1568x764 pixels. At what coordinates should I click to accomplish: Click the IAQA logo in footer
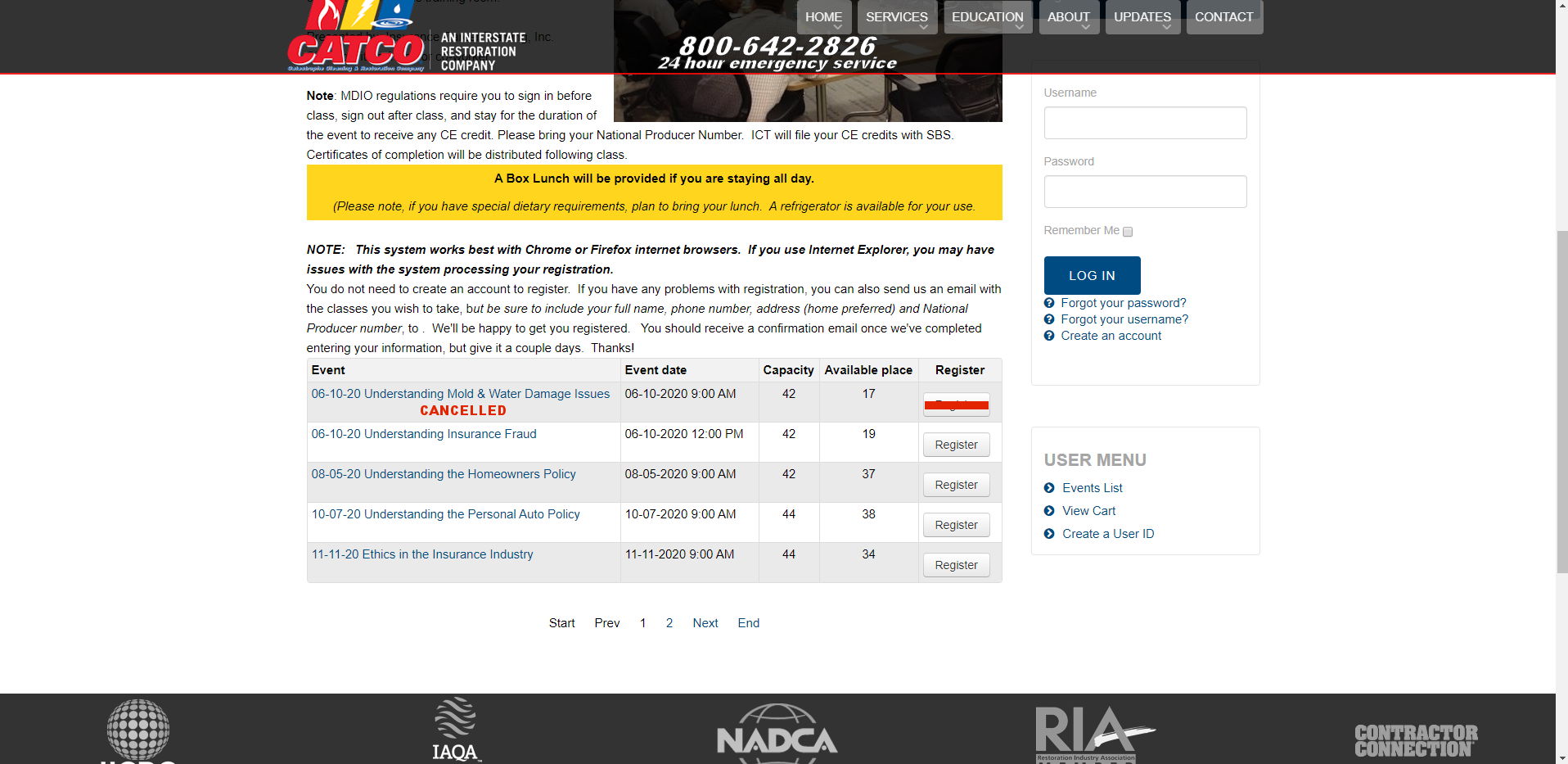click(455, 729)
